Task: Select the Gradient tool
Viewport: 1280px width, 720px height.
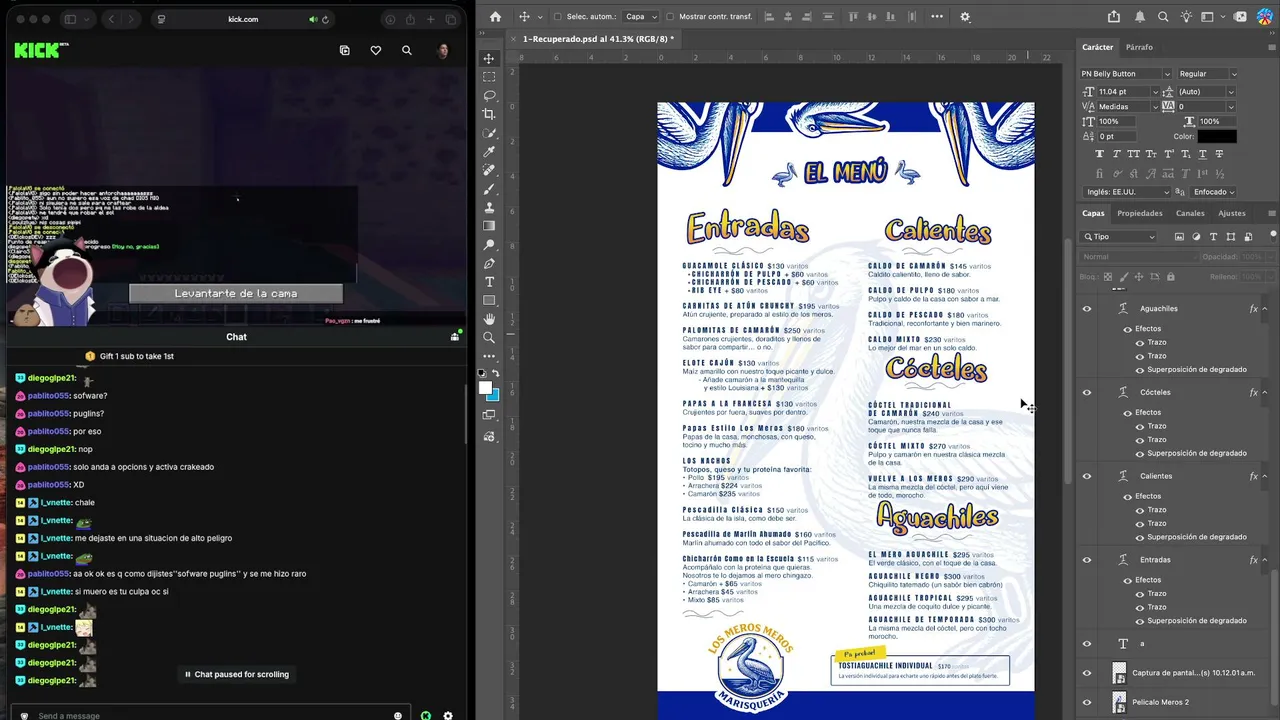Action: pos(489,226)
